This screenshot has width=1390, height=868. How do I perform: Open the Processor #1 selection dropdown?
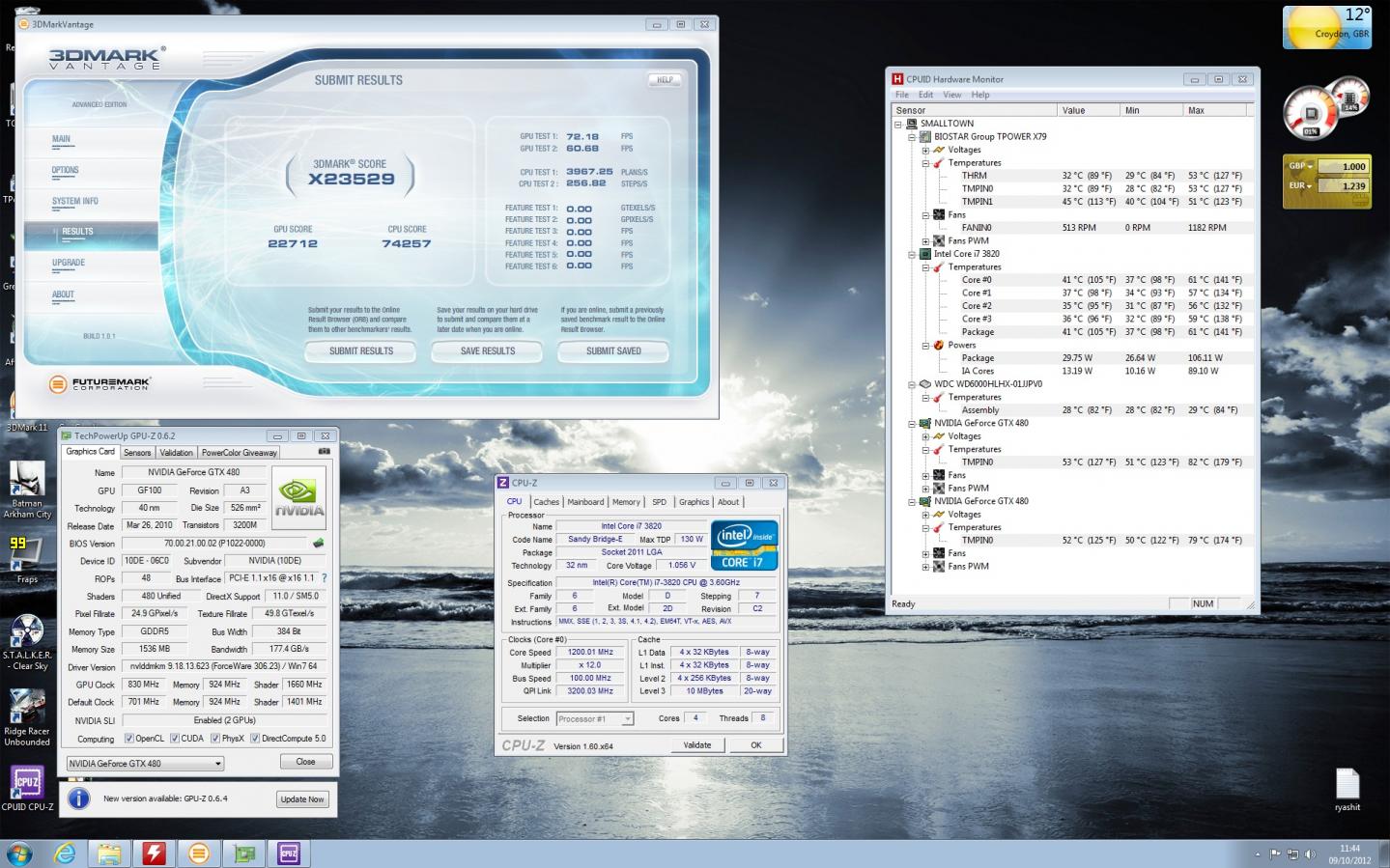(x=595, y=718)
